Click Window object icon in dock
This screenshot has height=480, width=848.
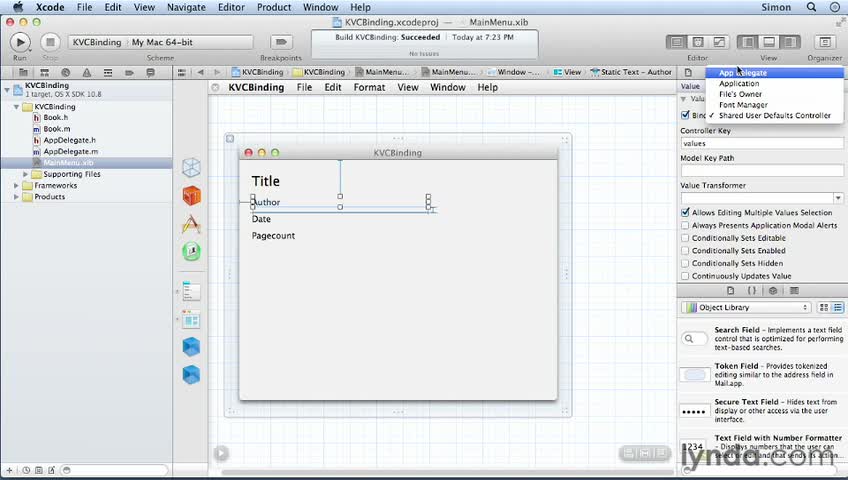[x=191, y=320]
